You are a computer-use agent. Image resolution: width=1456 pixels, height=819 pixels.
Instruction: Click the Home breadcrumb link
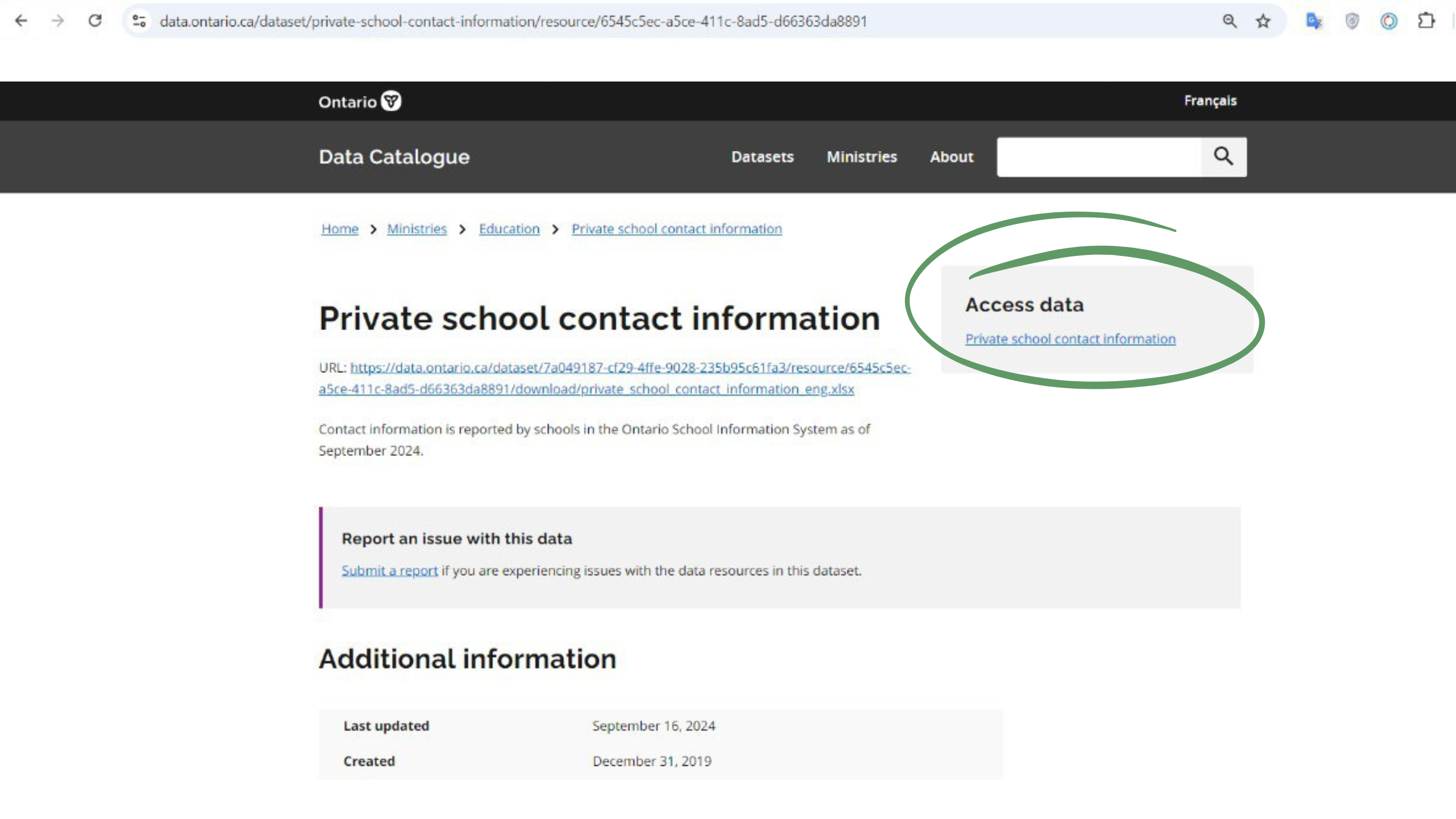339,229
